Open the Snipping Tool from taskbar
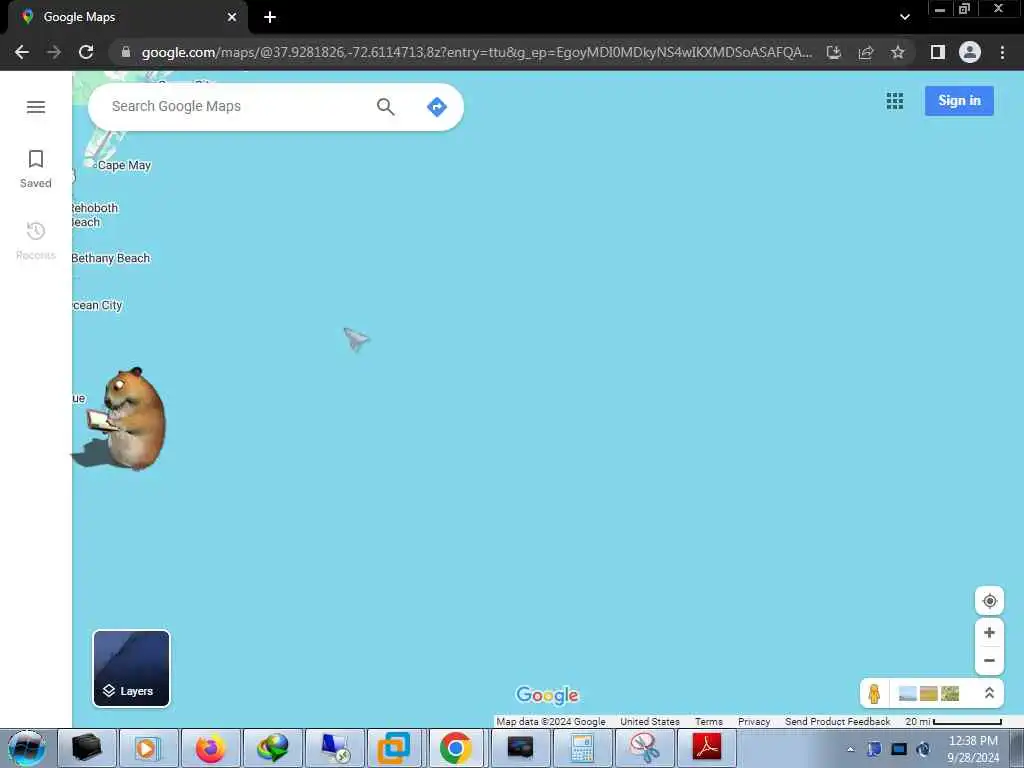The image size is (1024, 768). [644, 748]
